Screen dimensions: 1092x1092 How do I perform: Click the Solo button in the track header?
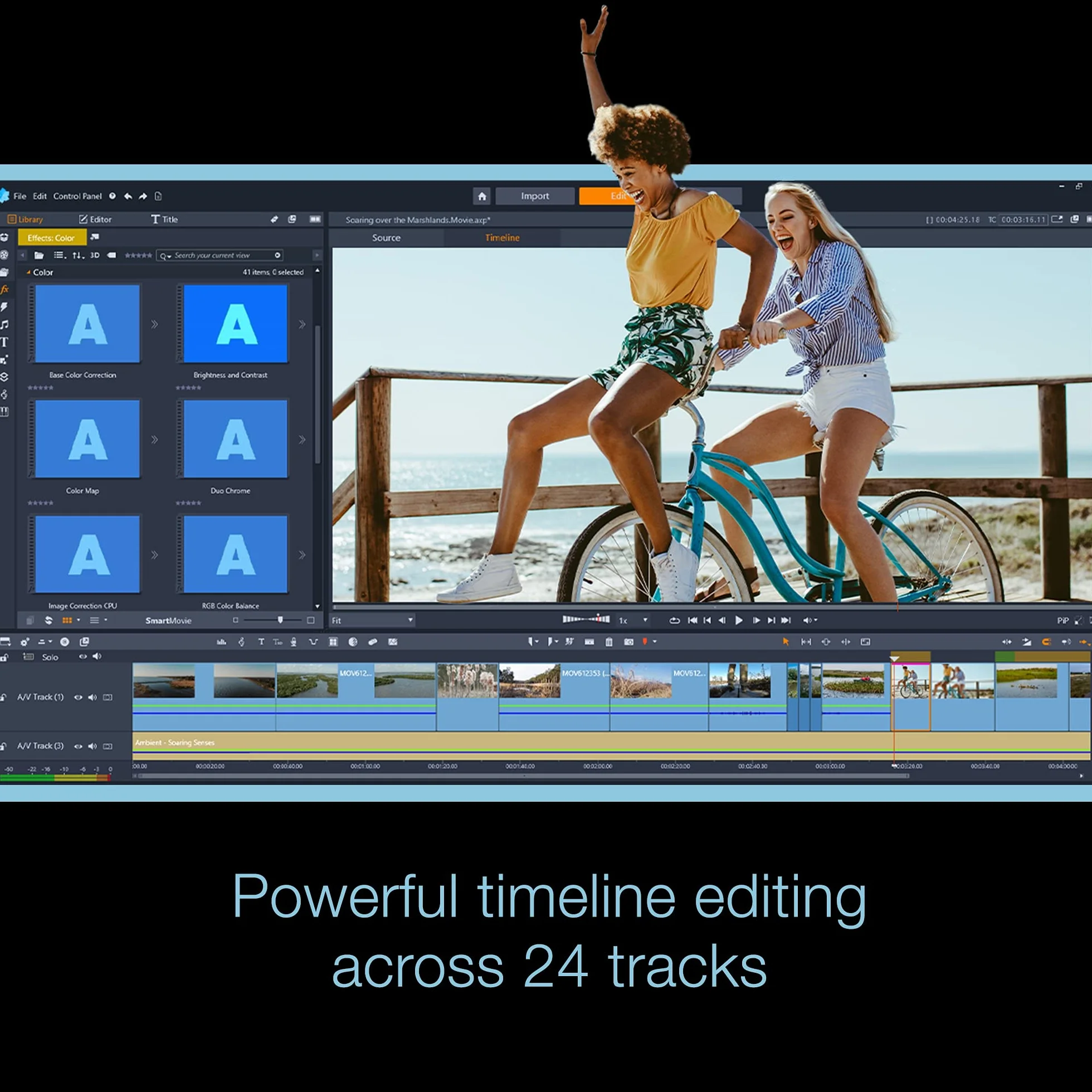50,657
